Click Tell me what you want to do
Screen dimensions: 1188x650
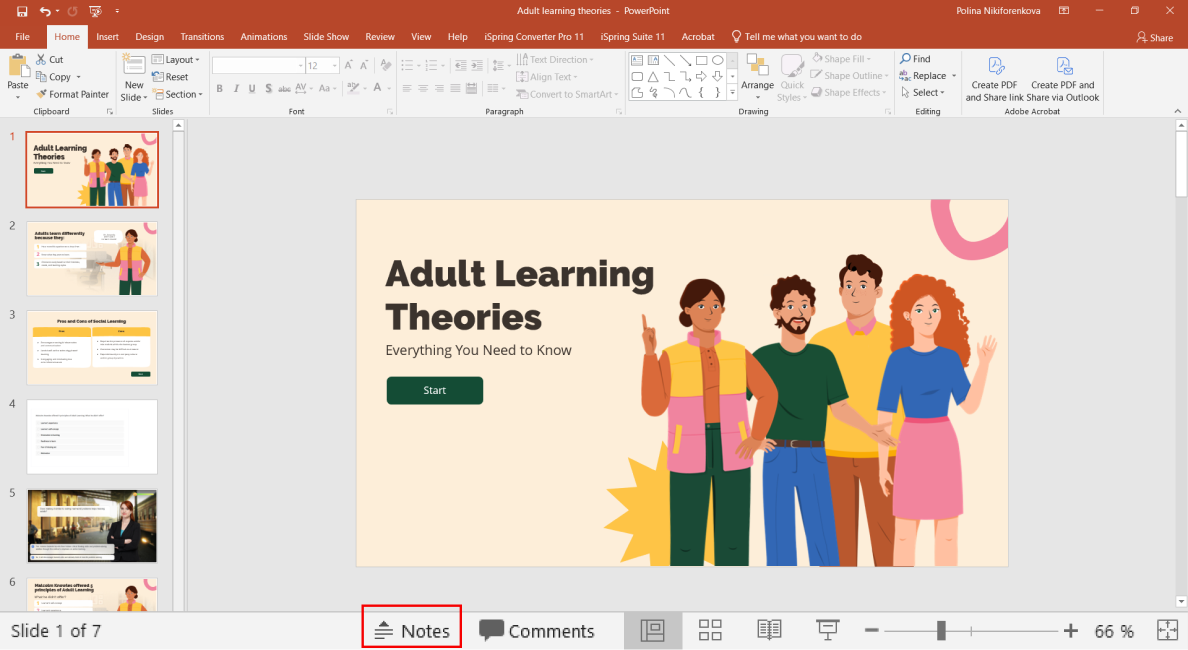[796, 36]
